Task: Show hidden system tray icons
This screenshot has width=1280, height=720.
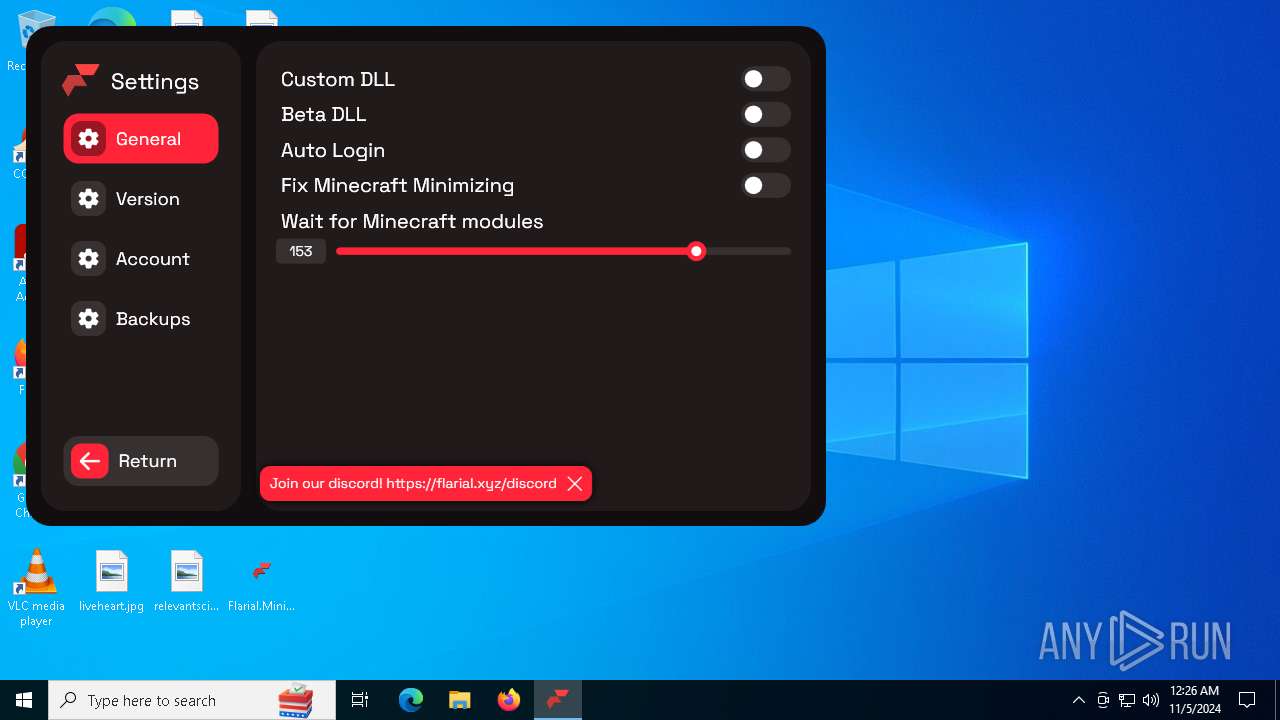Action: pyautogui.click(x=1079, y=700)
